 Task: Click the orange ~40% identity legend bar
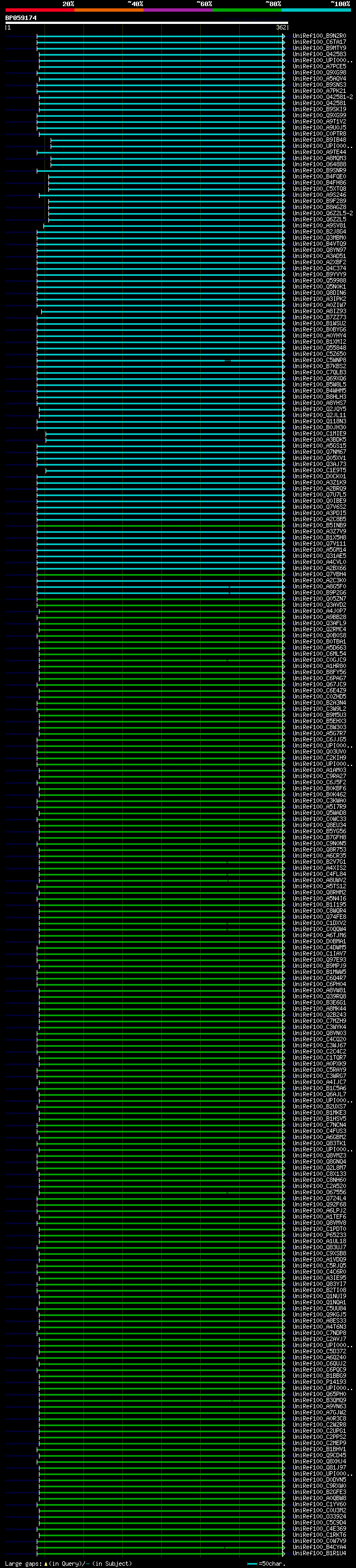(x=109, y=10)
